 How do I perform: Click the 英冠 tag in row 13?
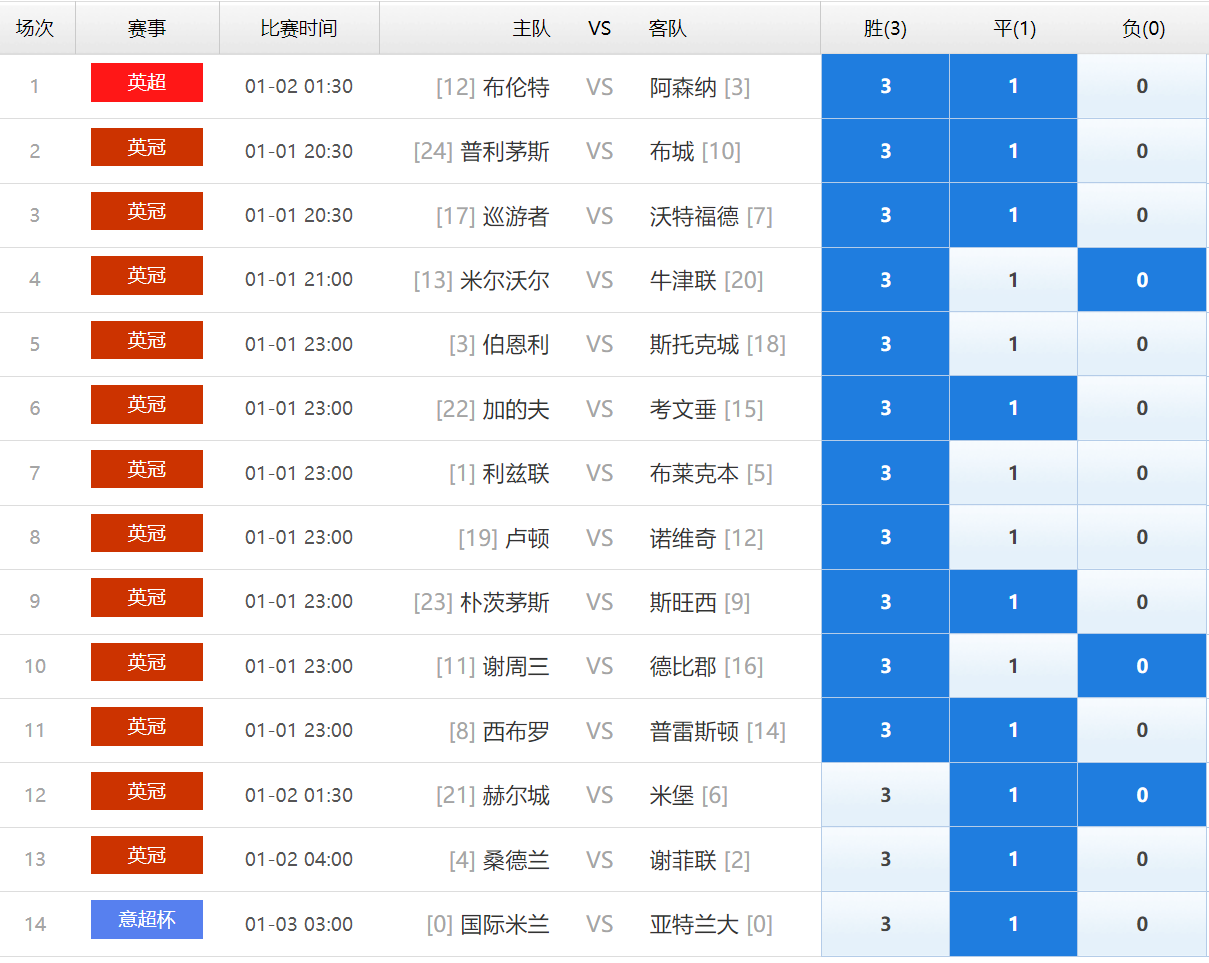point(147,855)
